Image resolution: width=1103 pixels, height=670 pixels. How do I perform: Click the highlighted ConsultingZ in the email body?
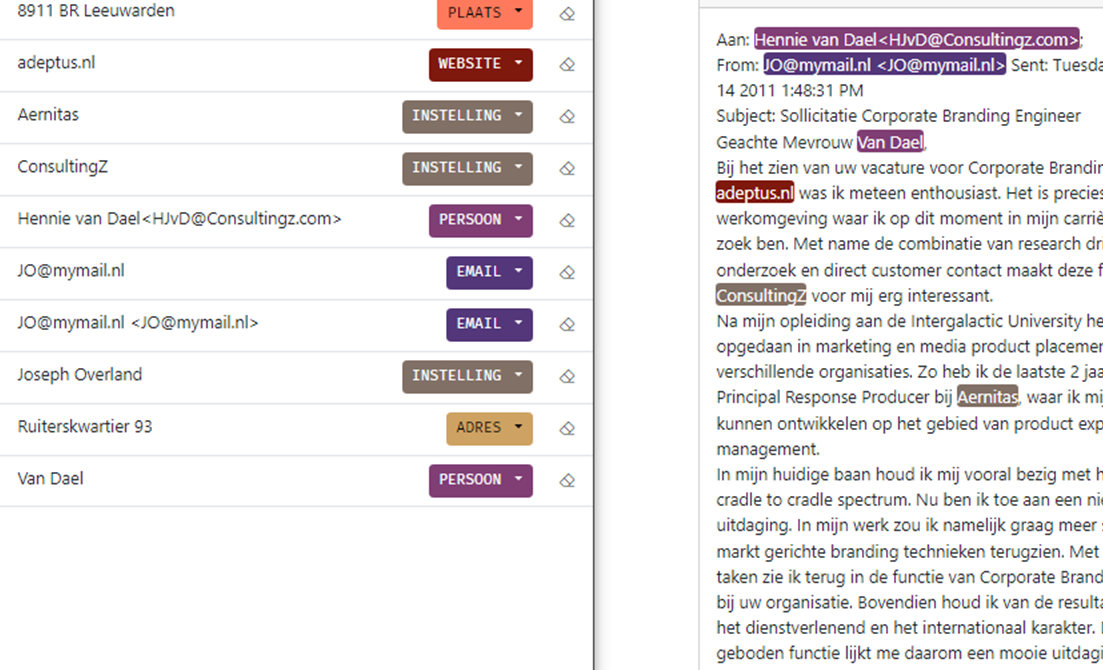pos(760,296)
